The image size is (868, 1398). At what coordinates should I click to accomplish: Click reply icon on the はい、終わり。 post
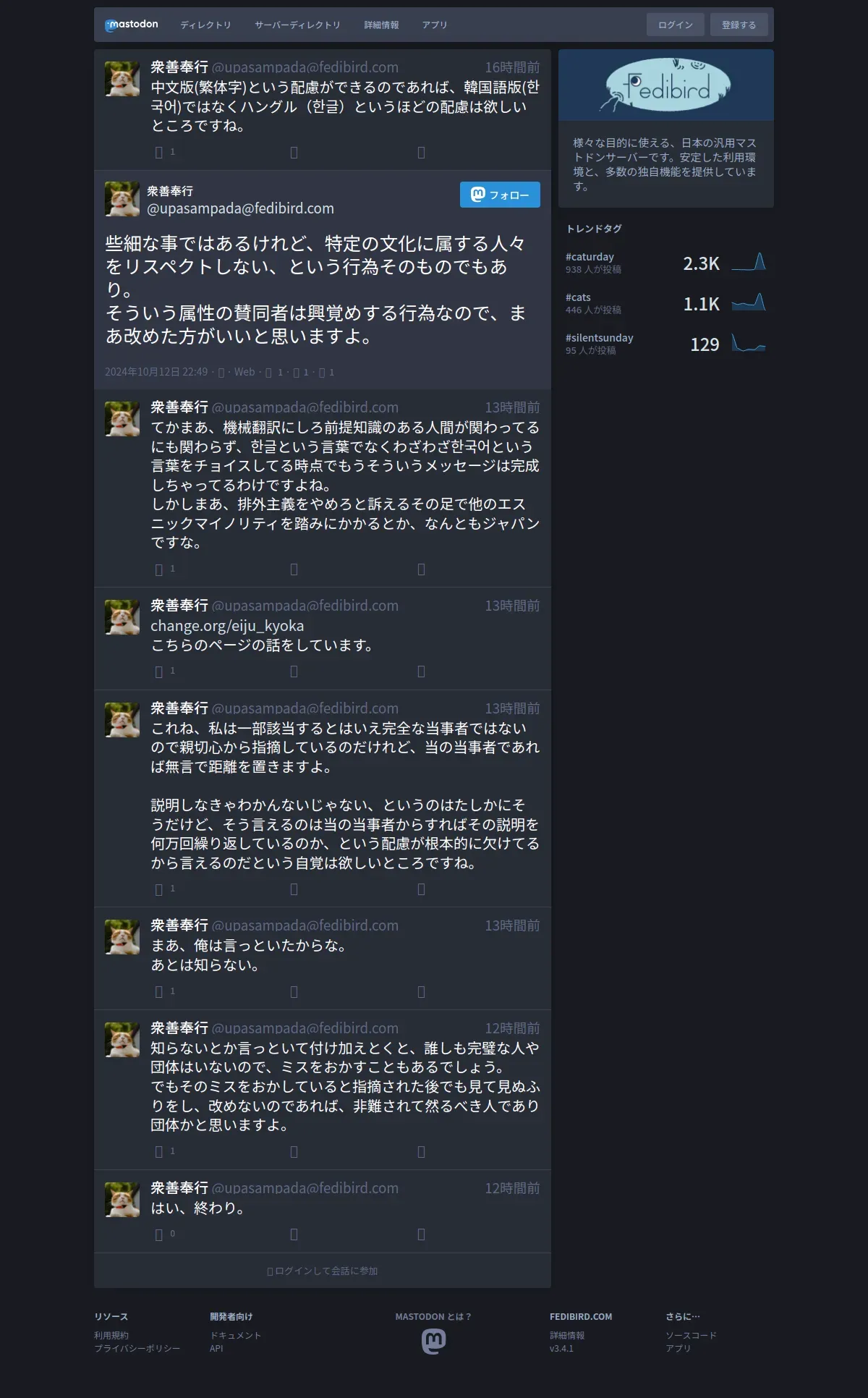(159, 1234)
